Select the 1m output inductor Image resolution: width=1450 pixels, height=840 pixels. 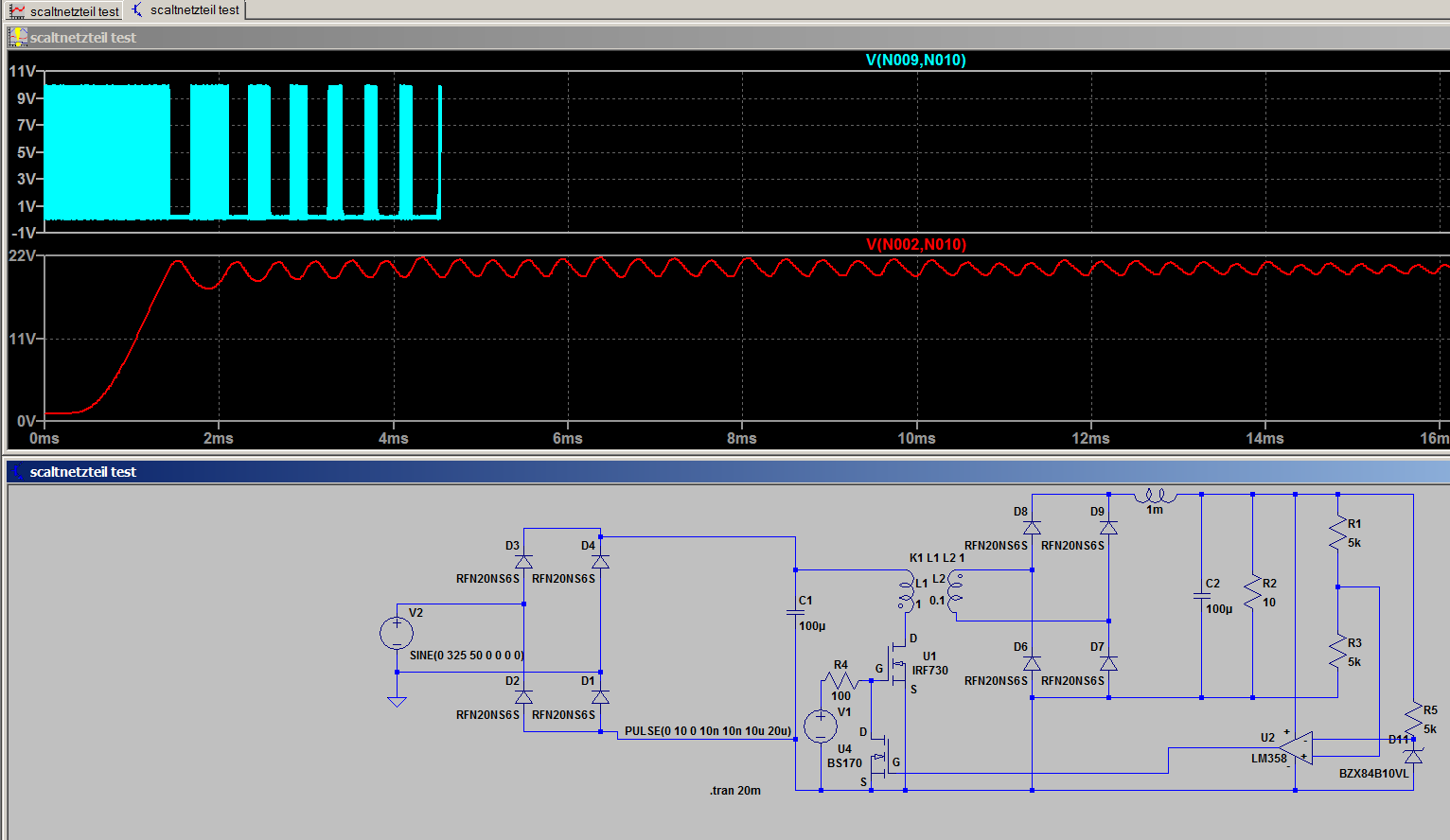click(x=1155, y=496)
